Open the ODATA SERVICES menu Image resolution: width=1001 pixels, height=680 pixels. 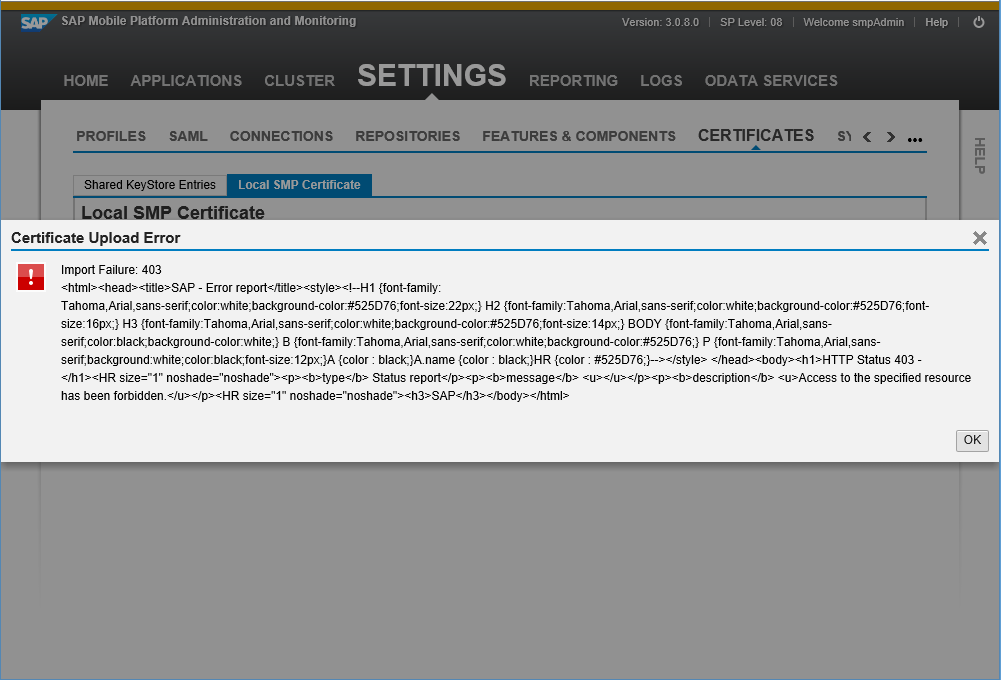point(771,81)
